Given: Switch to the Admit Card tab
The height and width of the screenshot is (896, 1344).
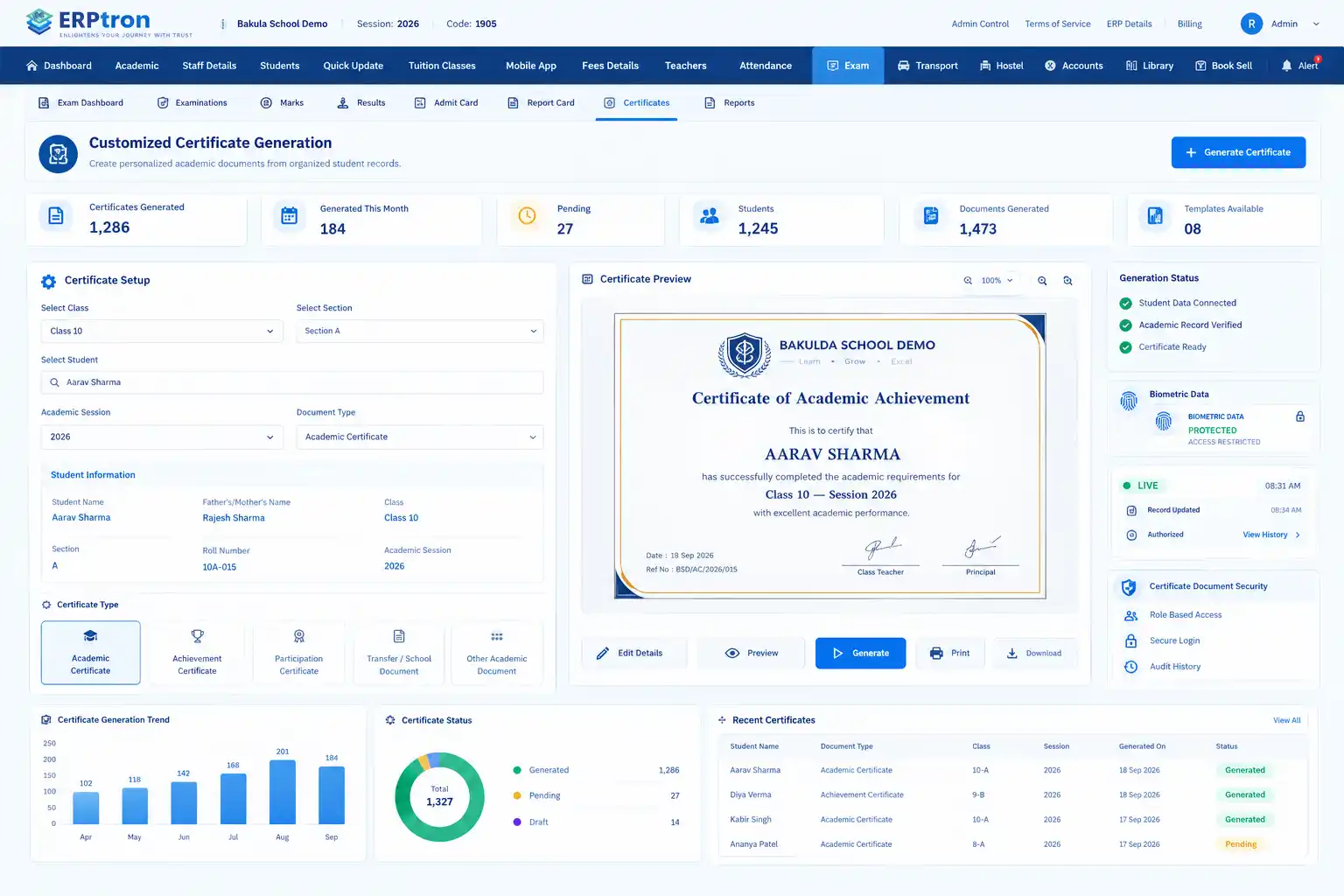Looking at the screenshot, I should coord(446,103).
